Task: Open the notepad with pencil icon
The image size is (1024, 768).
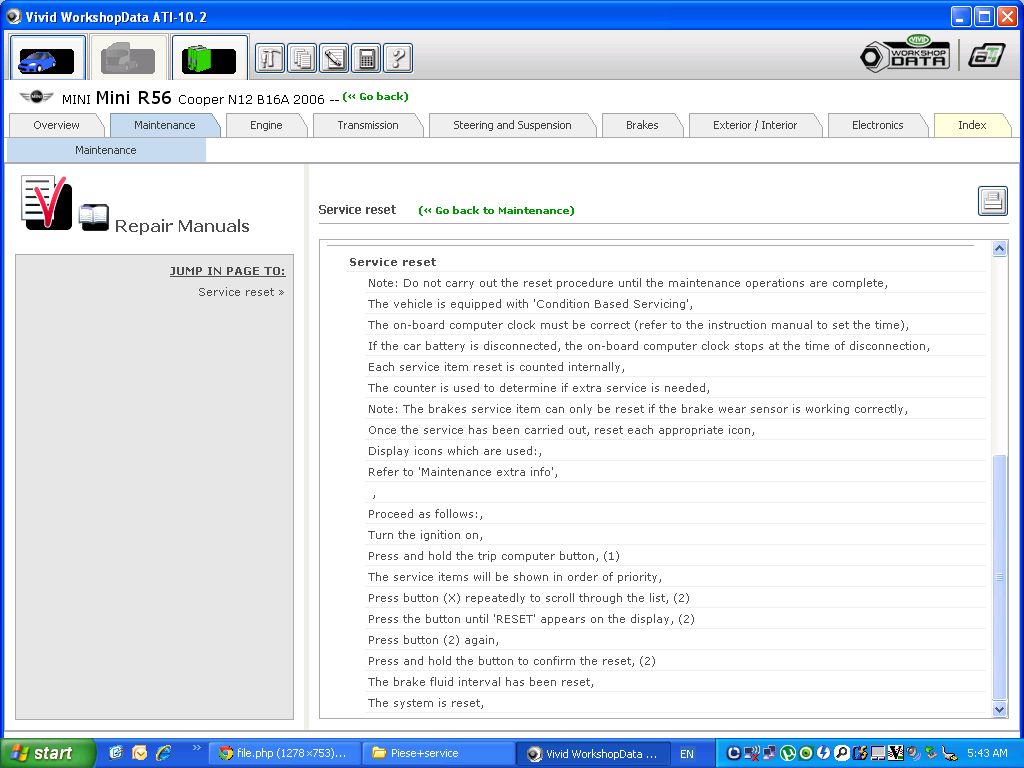Action: point(334,58)
